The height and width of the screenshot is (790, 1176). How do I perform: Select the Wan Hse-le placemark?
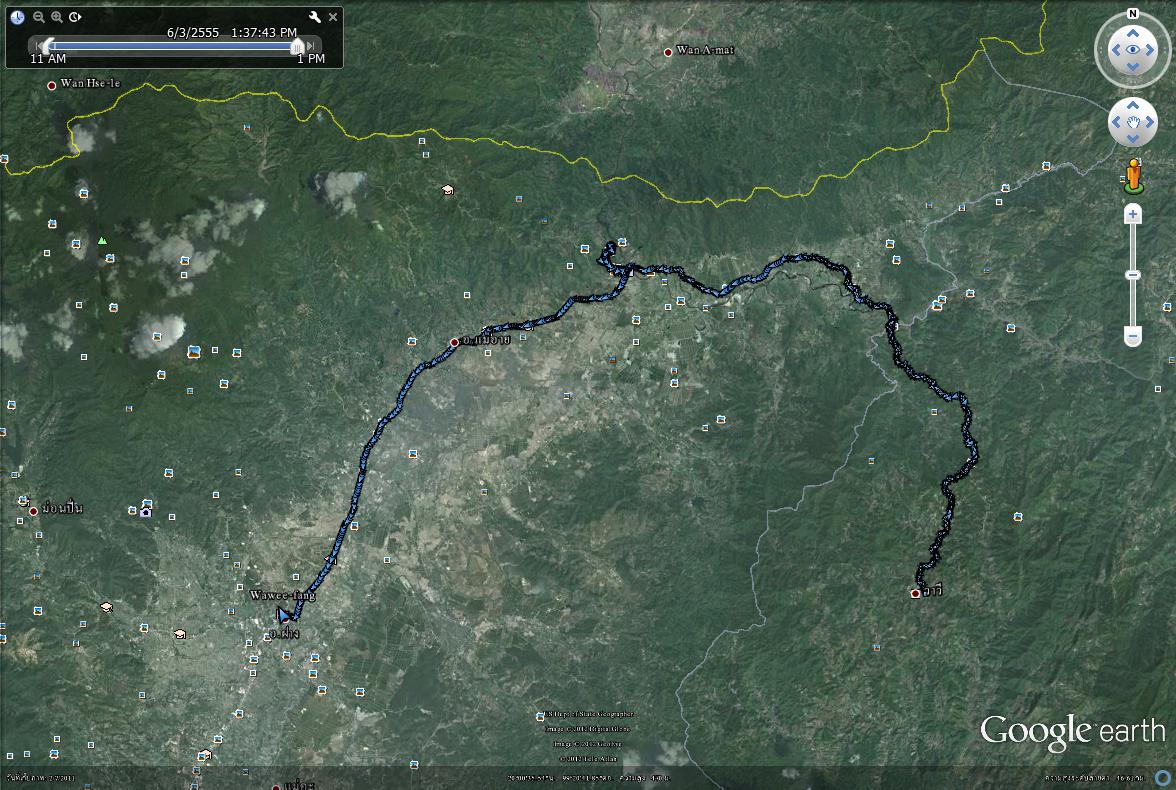coord(52,86)
